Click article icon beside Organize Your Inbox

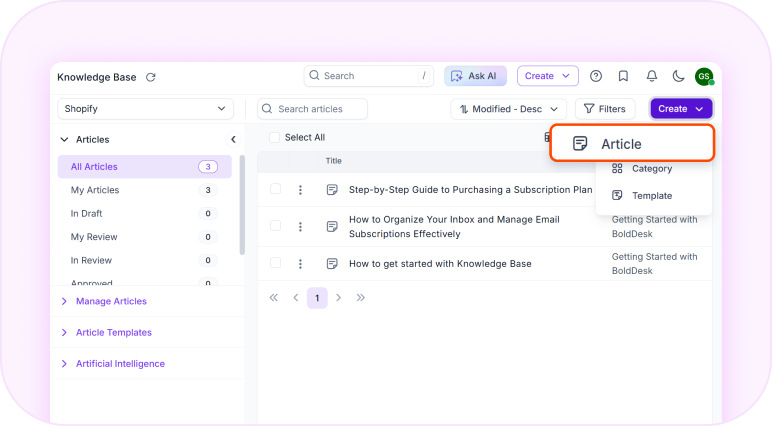tap(332, 227)
